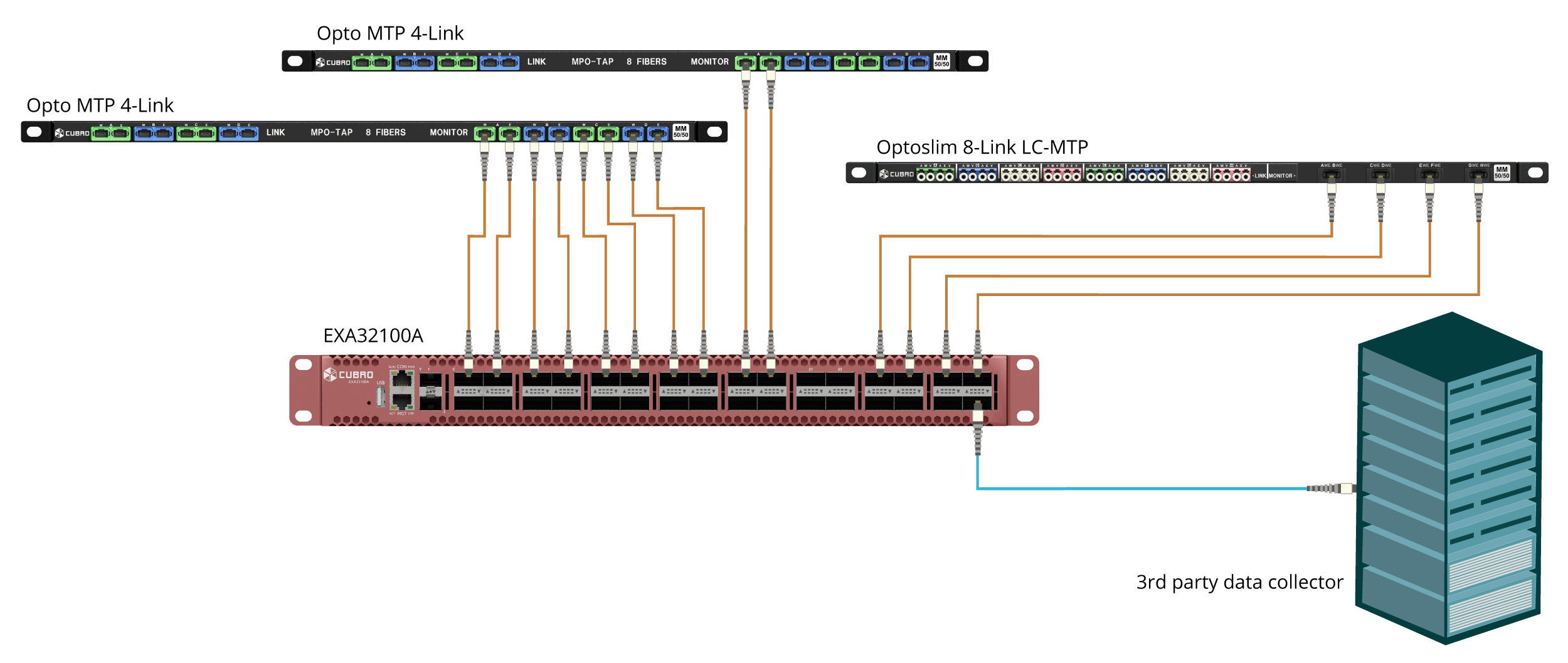Select the pink LC port group D on Optoslim

click(1062, 175)
